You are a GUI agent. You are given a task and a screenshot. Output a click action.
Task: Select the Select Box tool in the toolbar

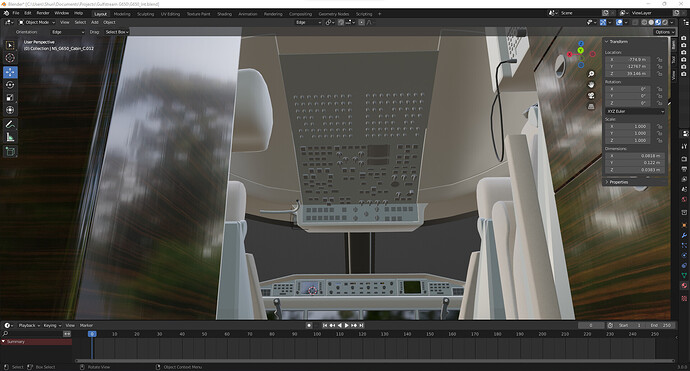[10, 45]
